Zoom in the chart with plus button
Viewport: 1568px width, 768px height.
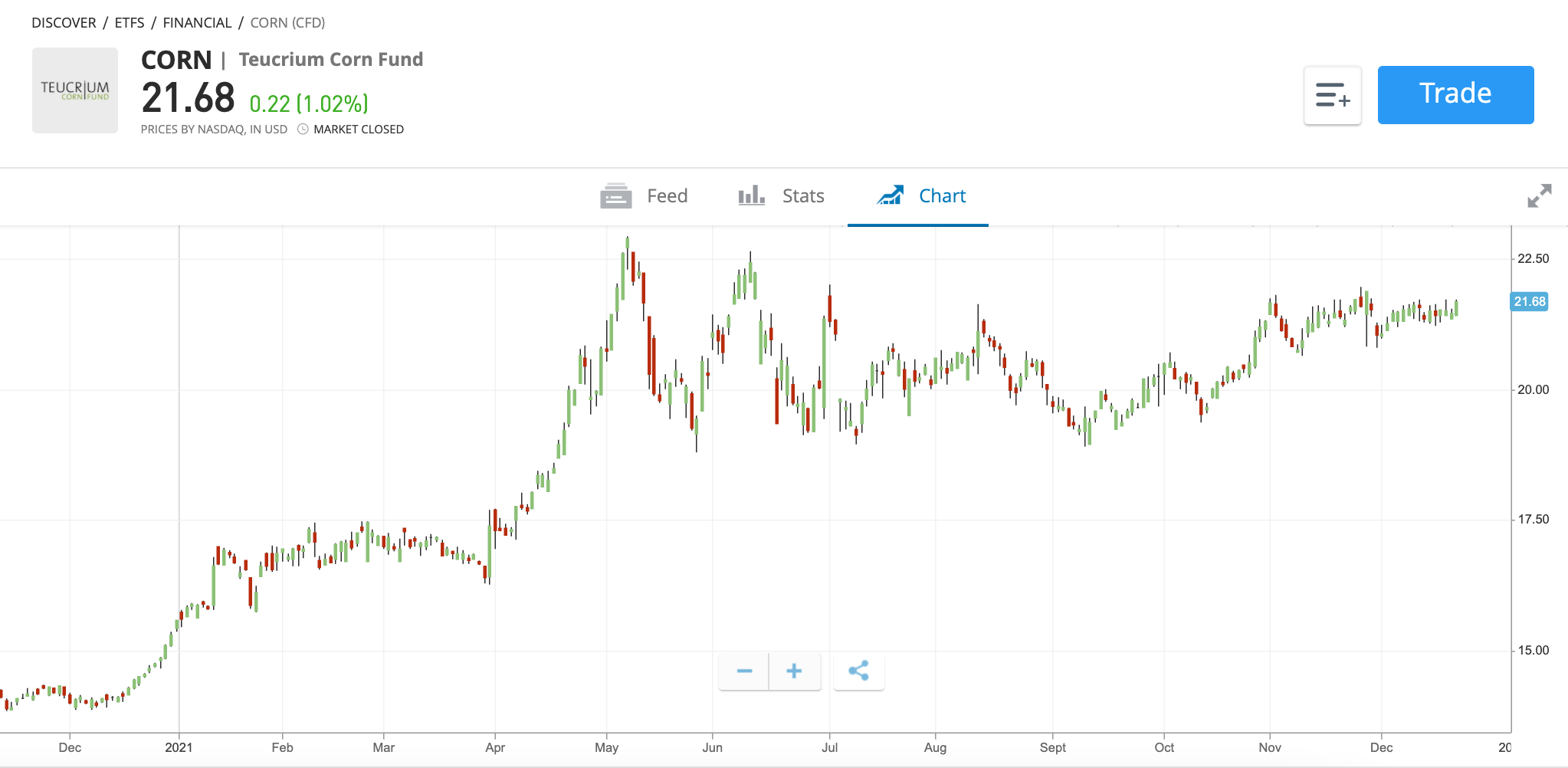(795, 671)
